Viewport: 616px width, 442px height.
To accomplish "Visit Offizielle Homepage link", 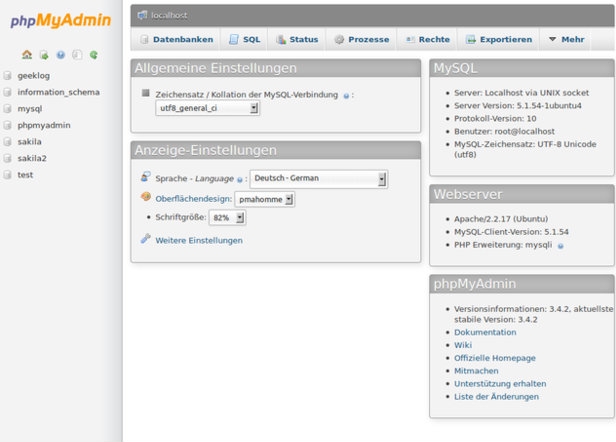I will (x=495, y=358).
